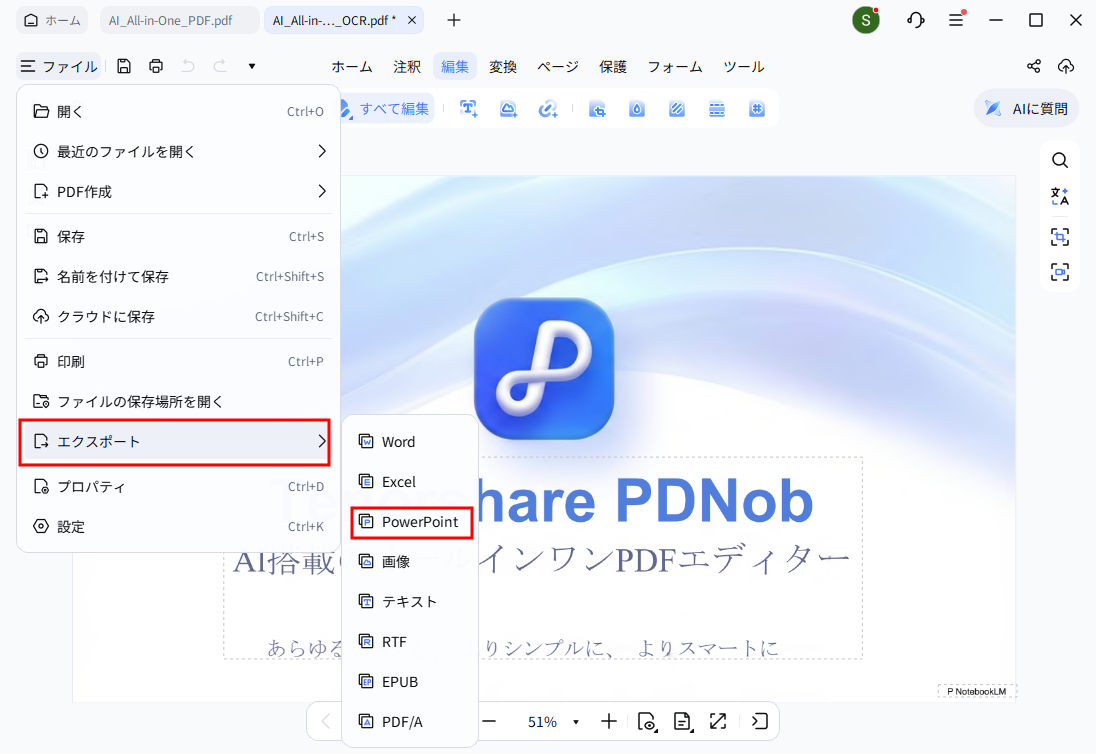Switch to the 注釈 ribbon tab
1096x754 pixels.
[x=407, y=66]
